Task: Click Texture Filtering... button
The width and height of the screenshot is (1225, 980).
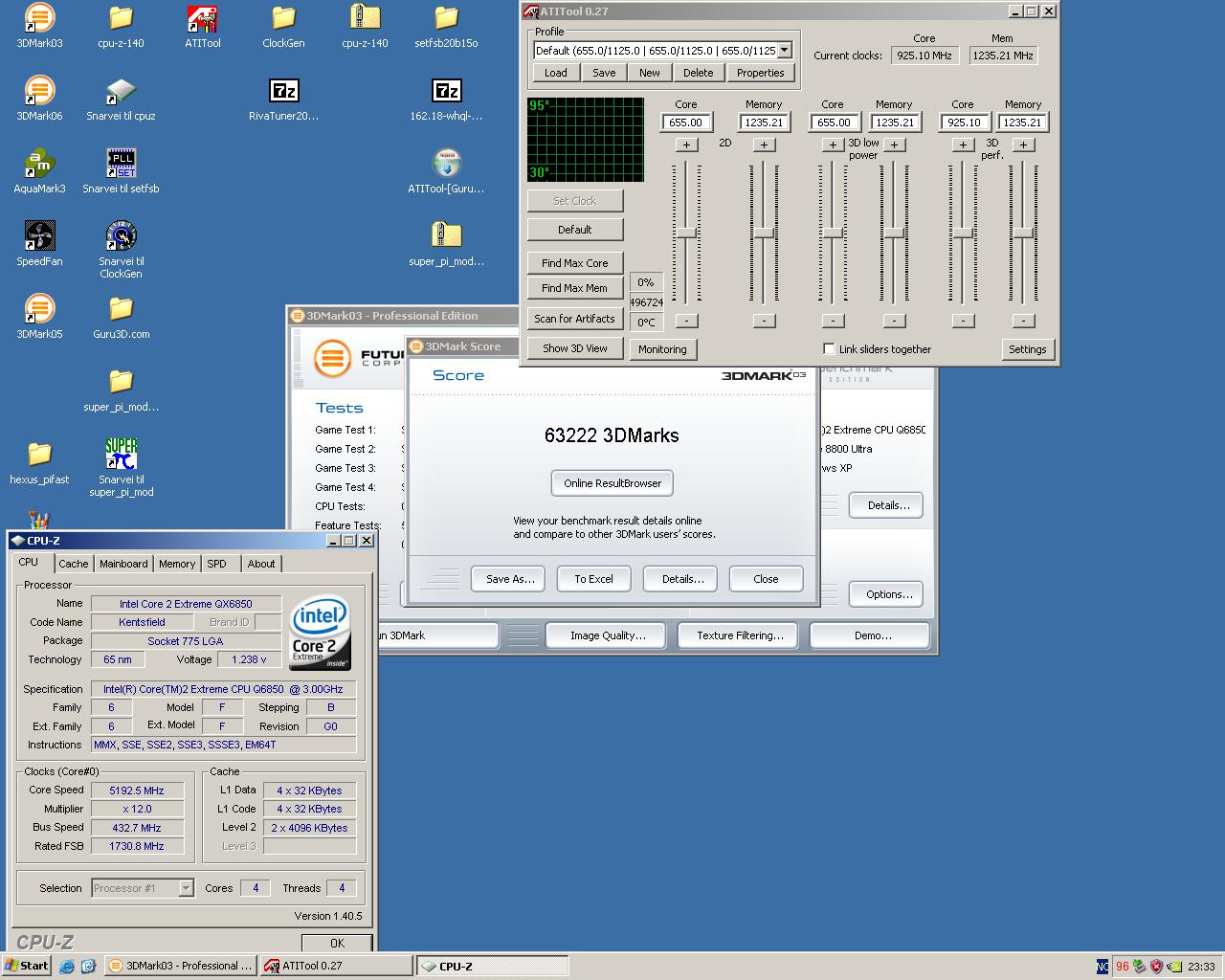Action: (x=740, y=635)
